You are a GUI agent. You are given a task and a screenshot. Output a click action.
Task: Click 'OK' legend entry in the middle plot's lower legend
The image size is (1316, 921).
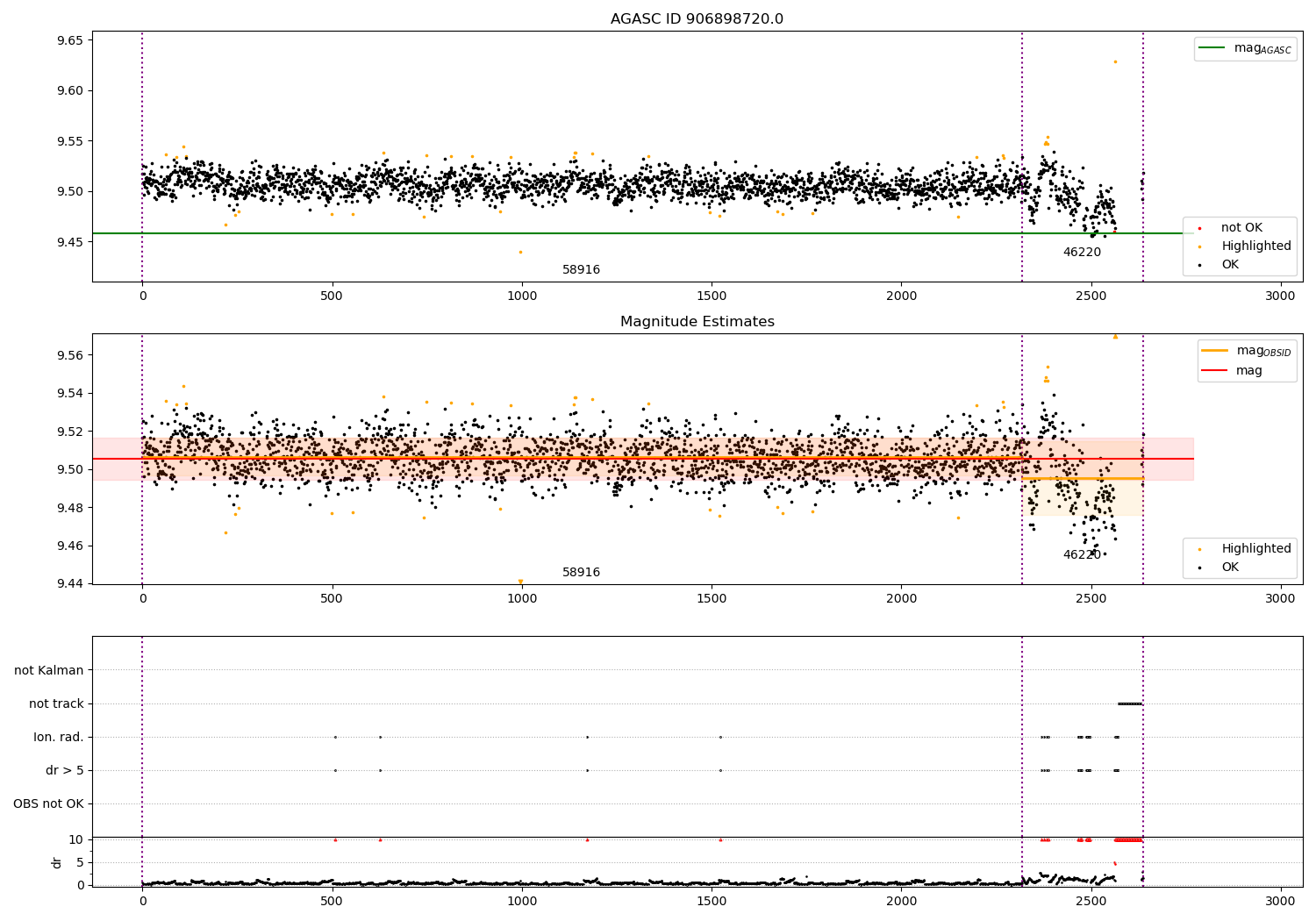[x=1230, y=567]
